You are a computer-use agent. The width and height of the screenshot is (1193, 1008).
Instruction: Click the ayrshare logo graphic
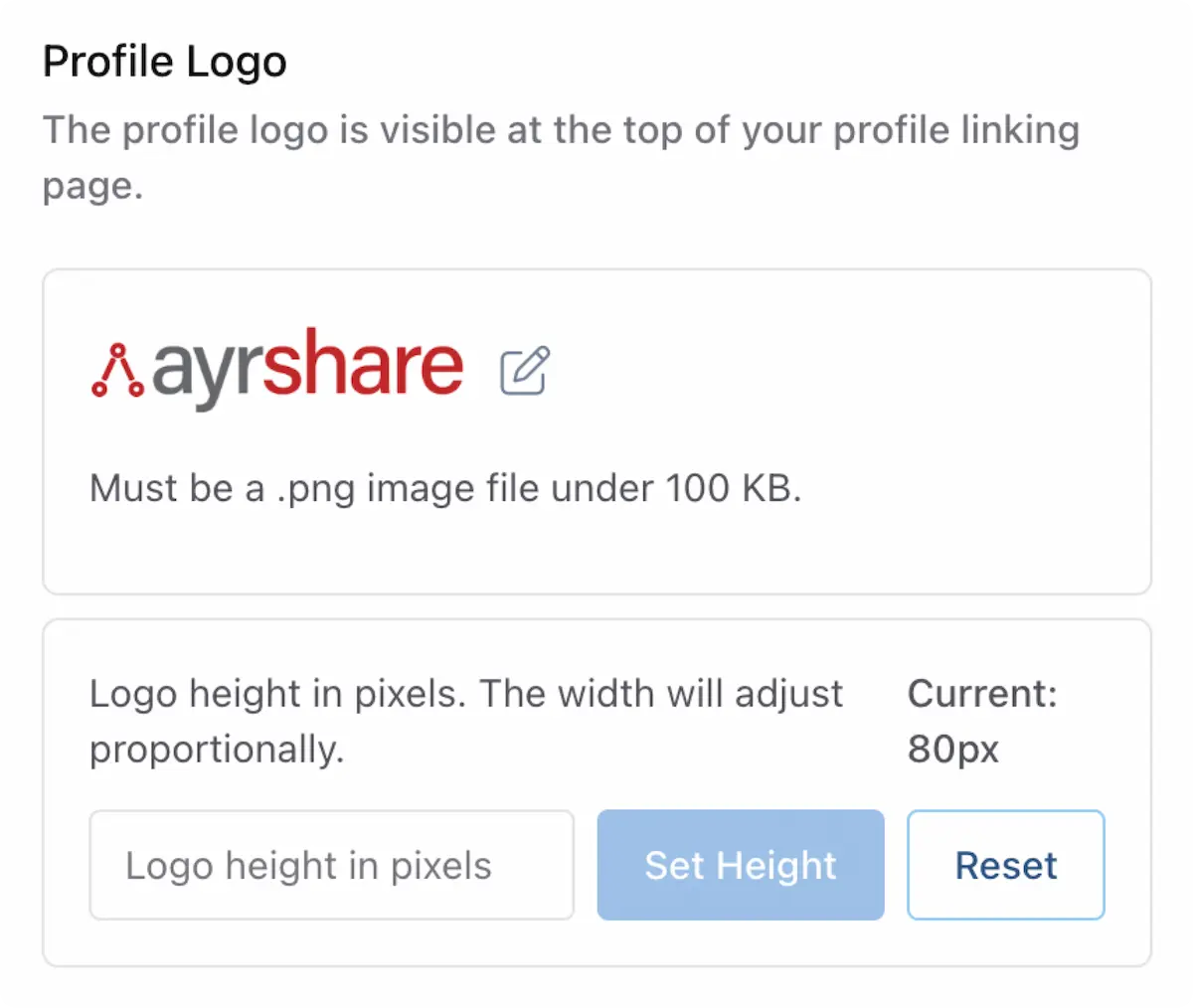278,366
